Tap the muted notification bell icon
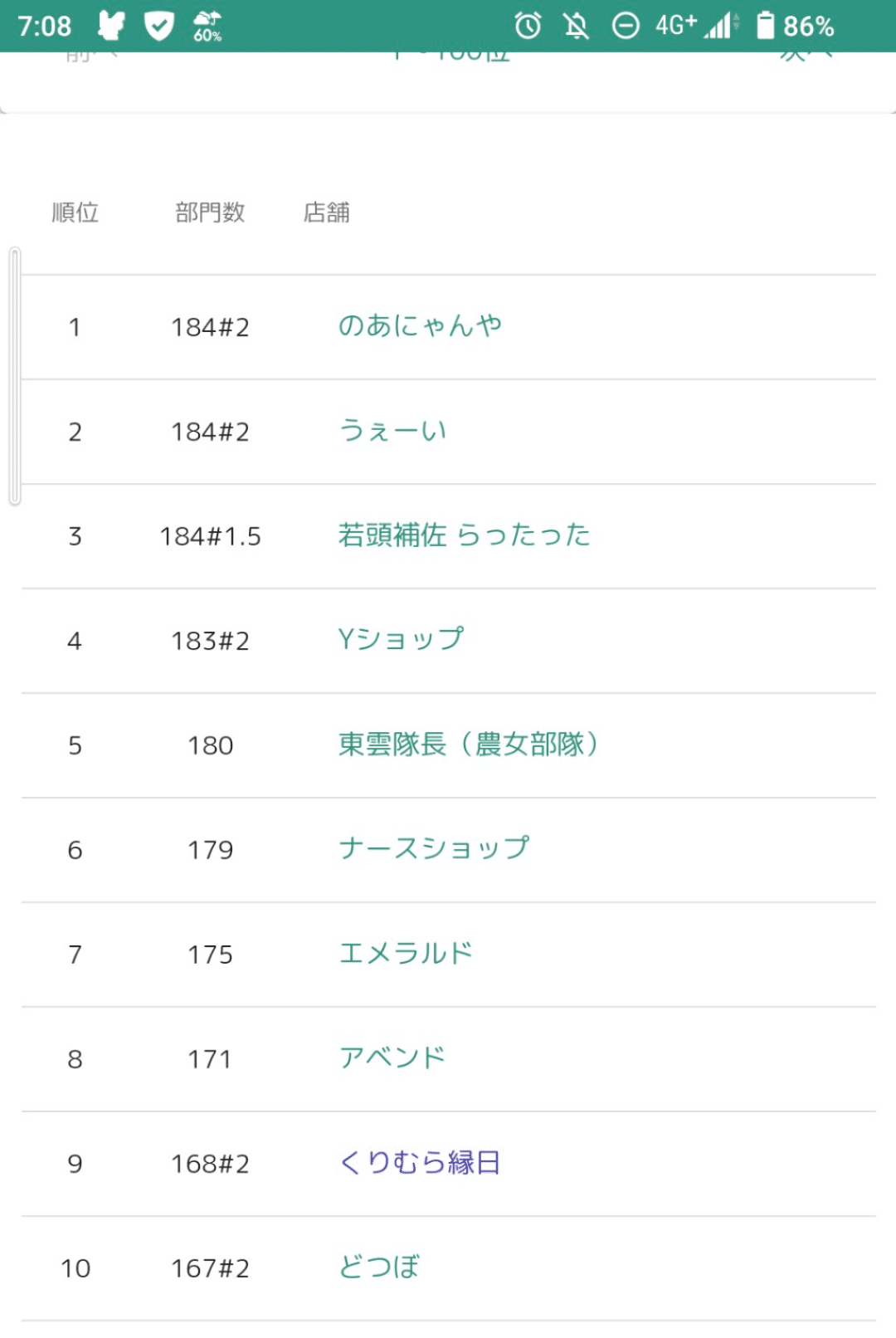Image resolution: width=896 pixels, height=1338 pixels. 577,26
